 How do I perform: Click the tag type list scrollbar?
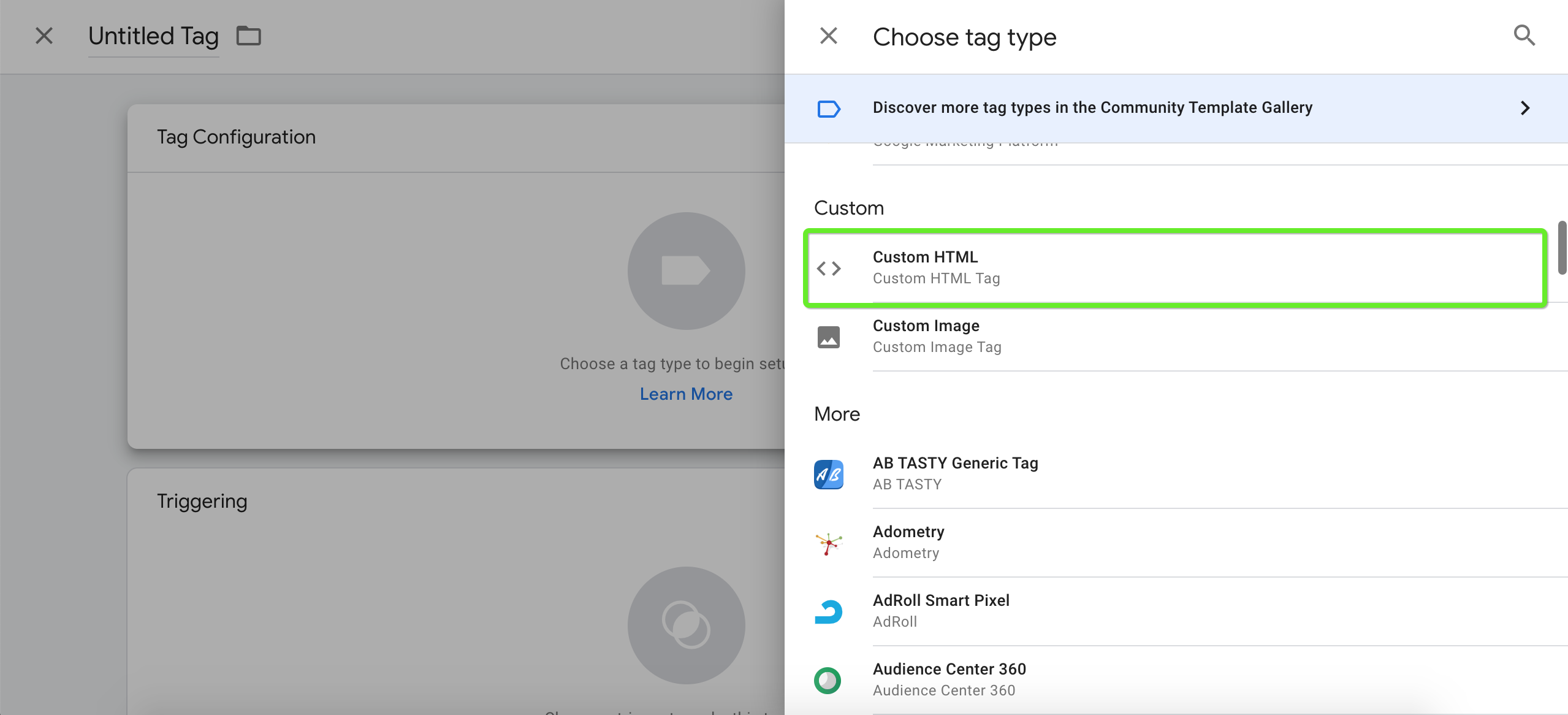tap(1562, 248)
